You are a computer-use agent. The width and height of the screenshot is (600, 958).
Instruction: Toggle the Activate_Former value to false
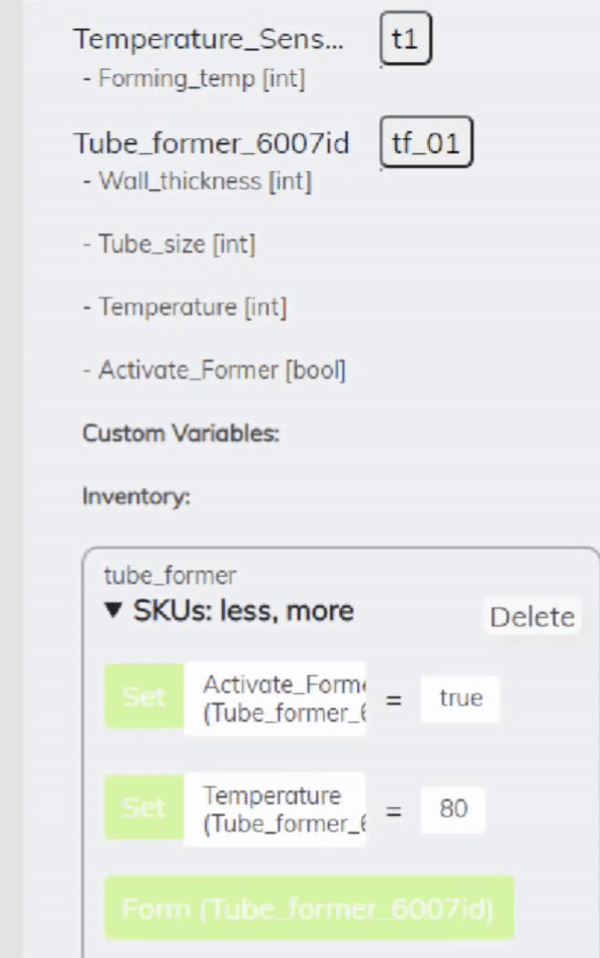459,698
